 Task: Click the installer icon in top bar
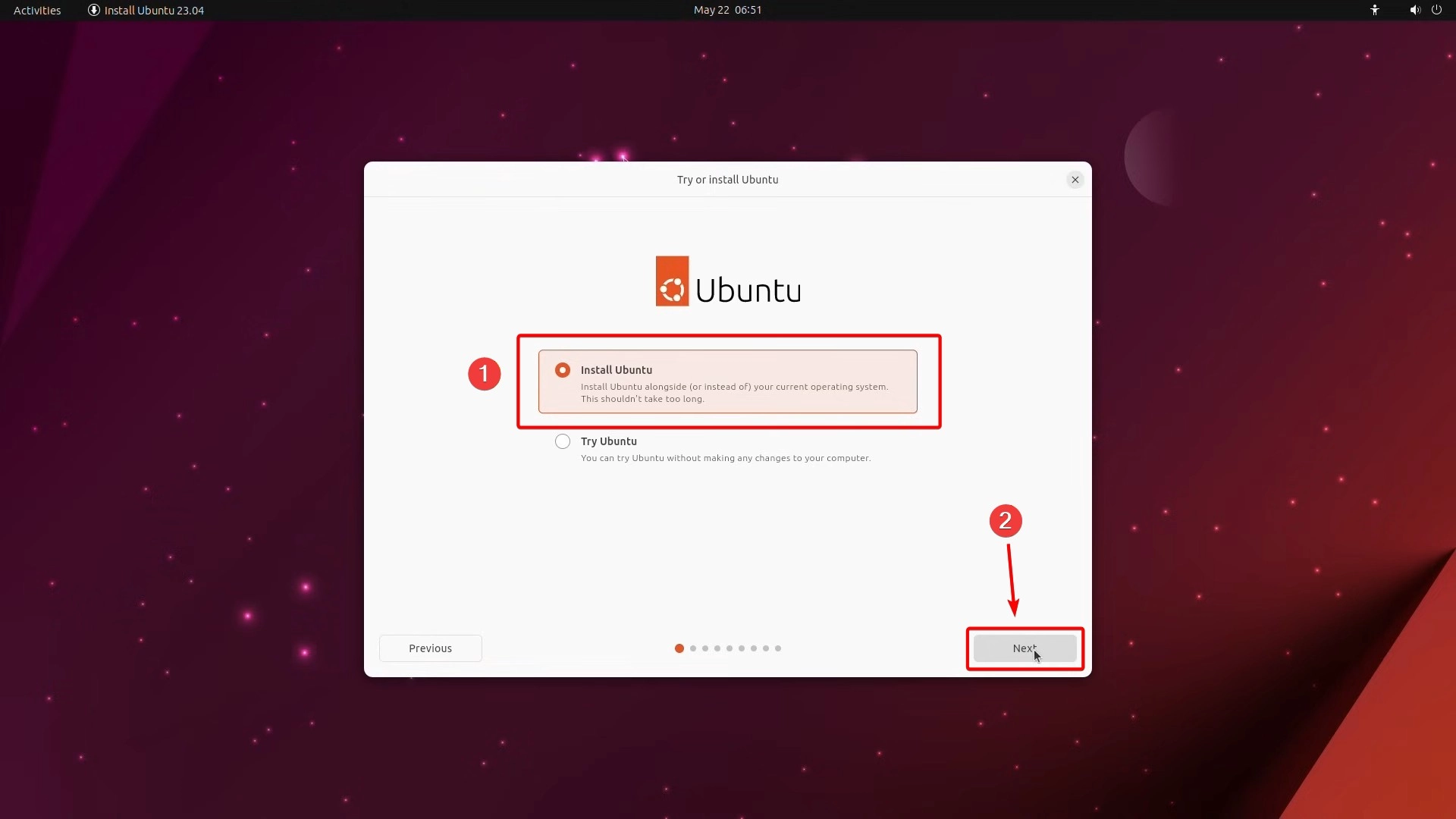coord(94,10)
